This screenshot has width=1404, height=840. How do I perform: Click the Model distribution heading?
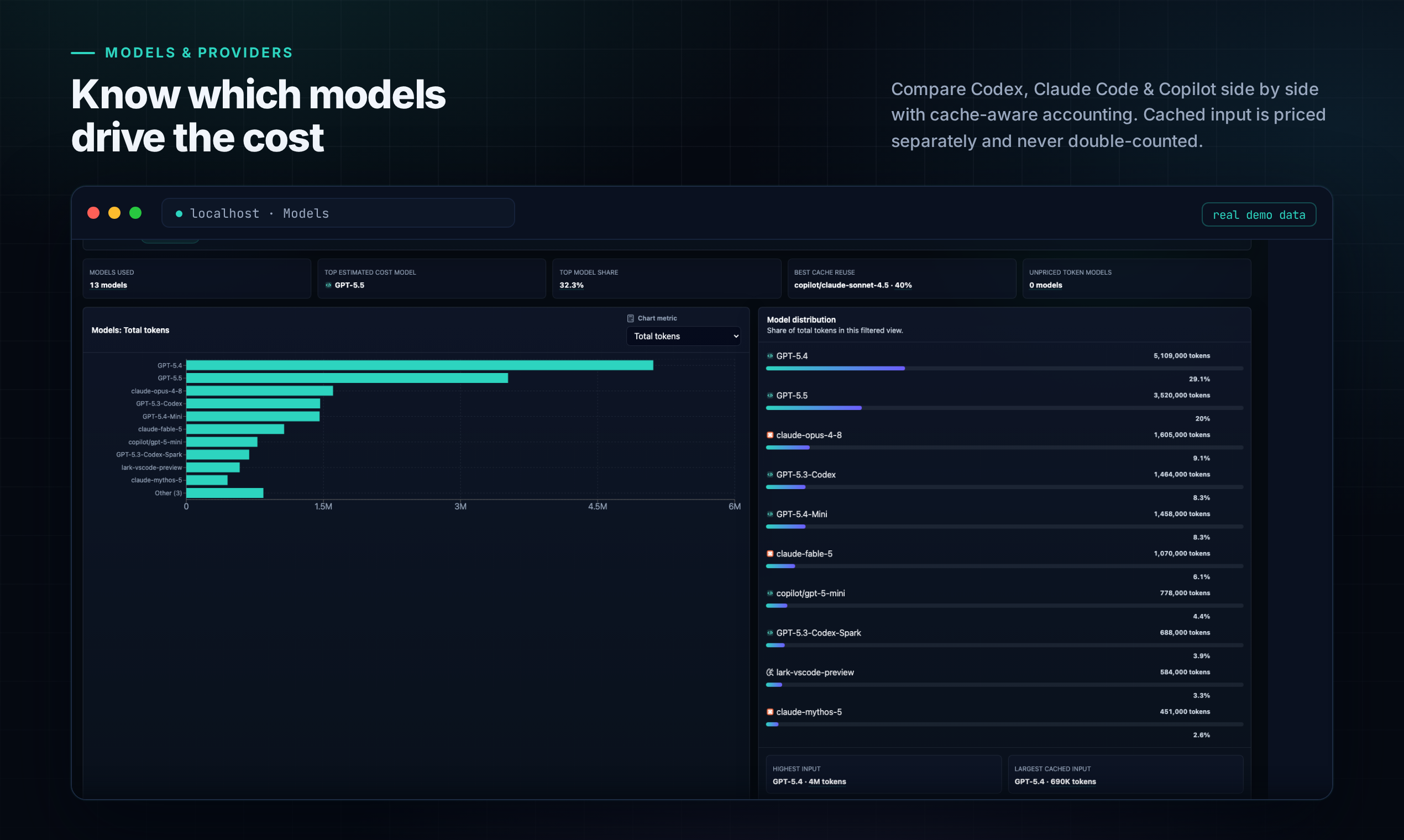tap(801, 320)
